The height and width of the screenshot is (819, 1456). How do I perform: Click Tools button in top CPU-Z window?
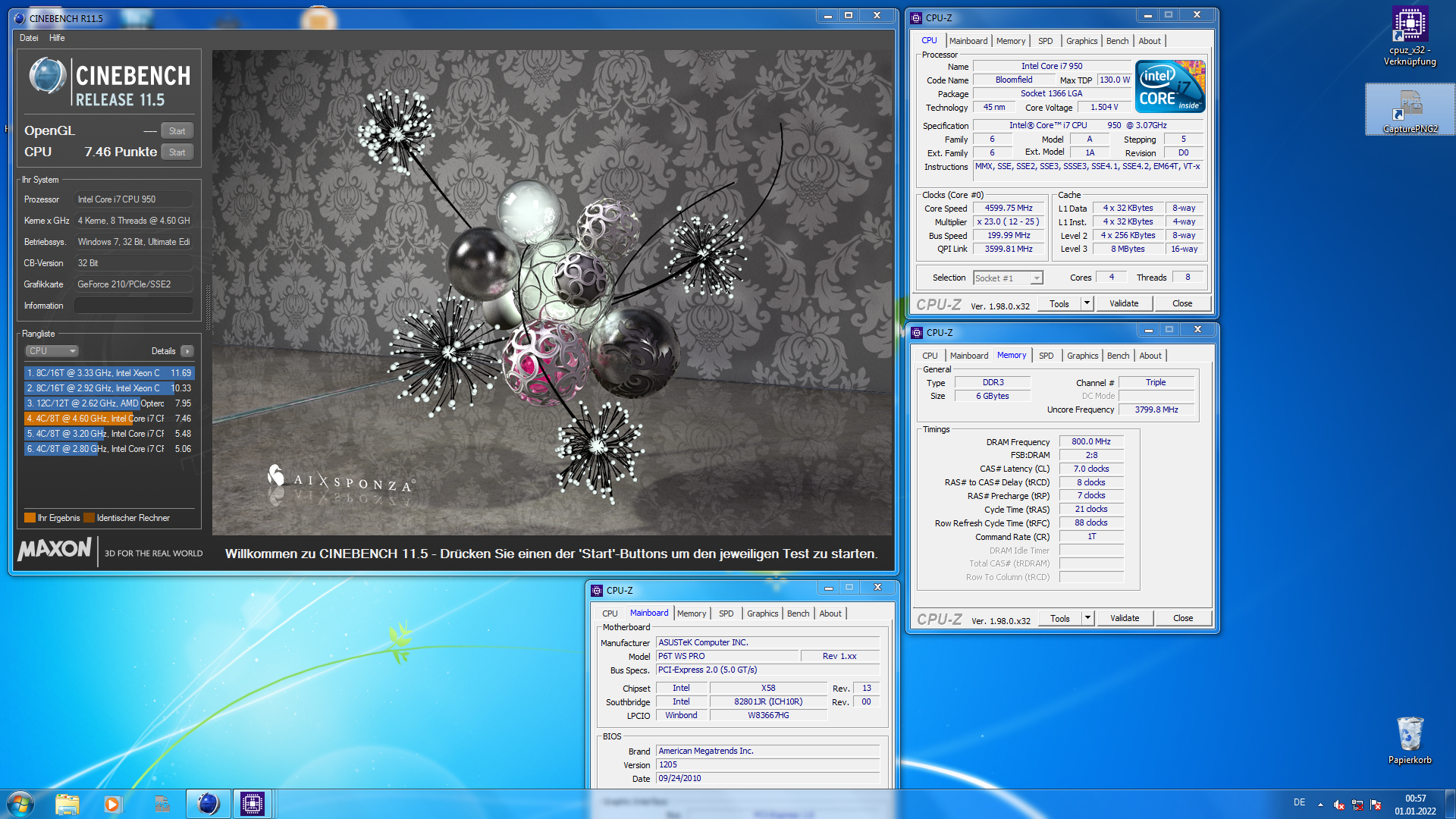(x=1059, y=303)
